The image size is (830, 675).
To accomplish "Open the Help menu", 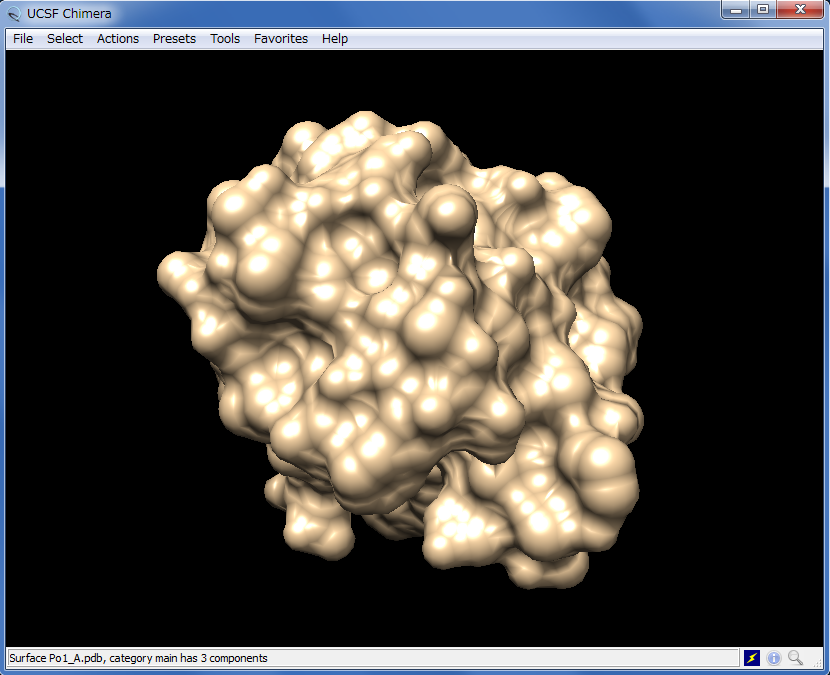I will coord(335,39).
